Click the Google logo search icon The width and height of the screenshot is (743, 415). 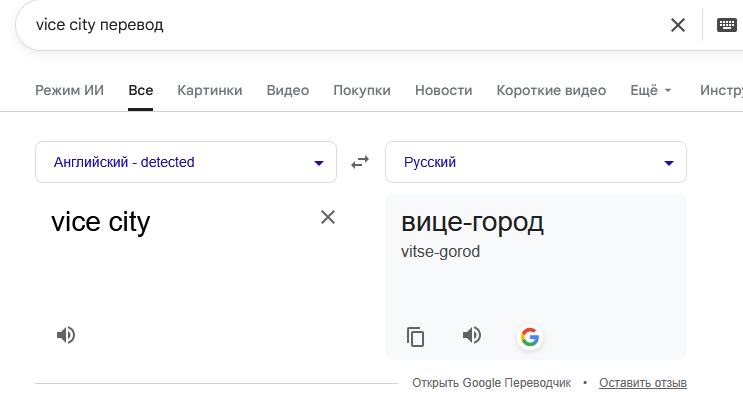point(530,337)
